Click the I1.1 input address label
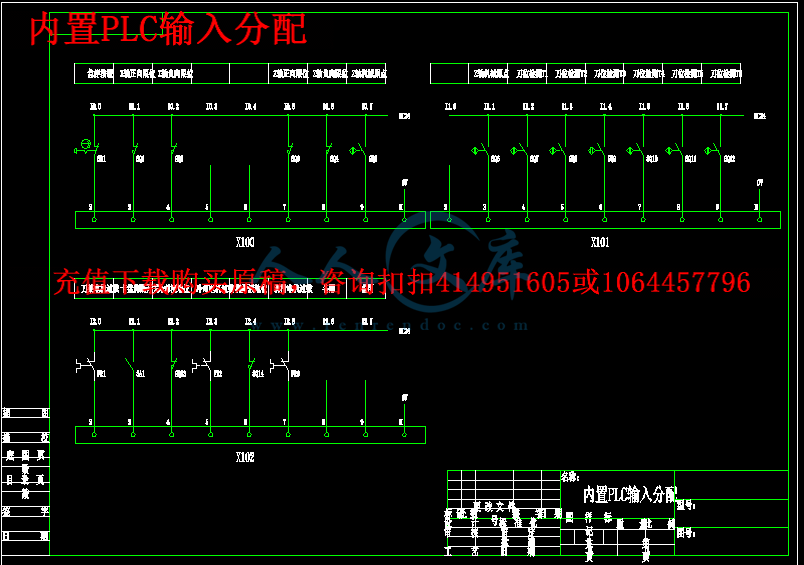This screenshot has width=804, height=565. [490, 107]
